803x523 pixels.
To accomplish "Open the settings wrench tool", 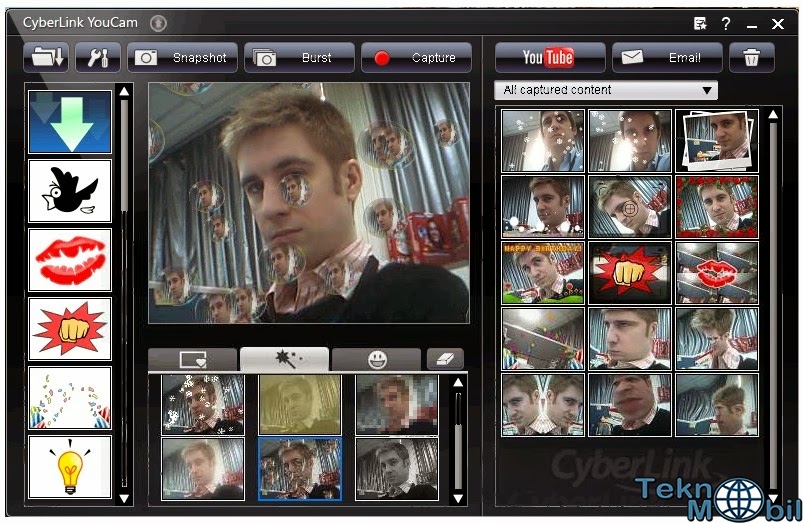I will (x=98, y=57).
